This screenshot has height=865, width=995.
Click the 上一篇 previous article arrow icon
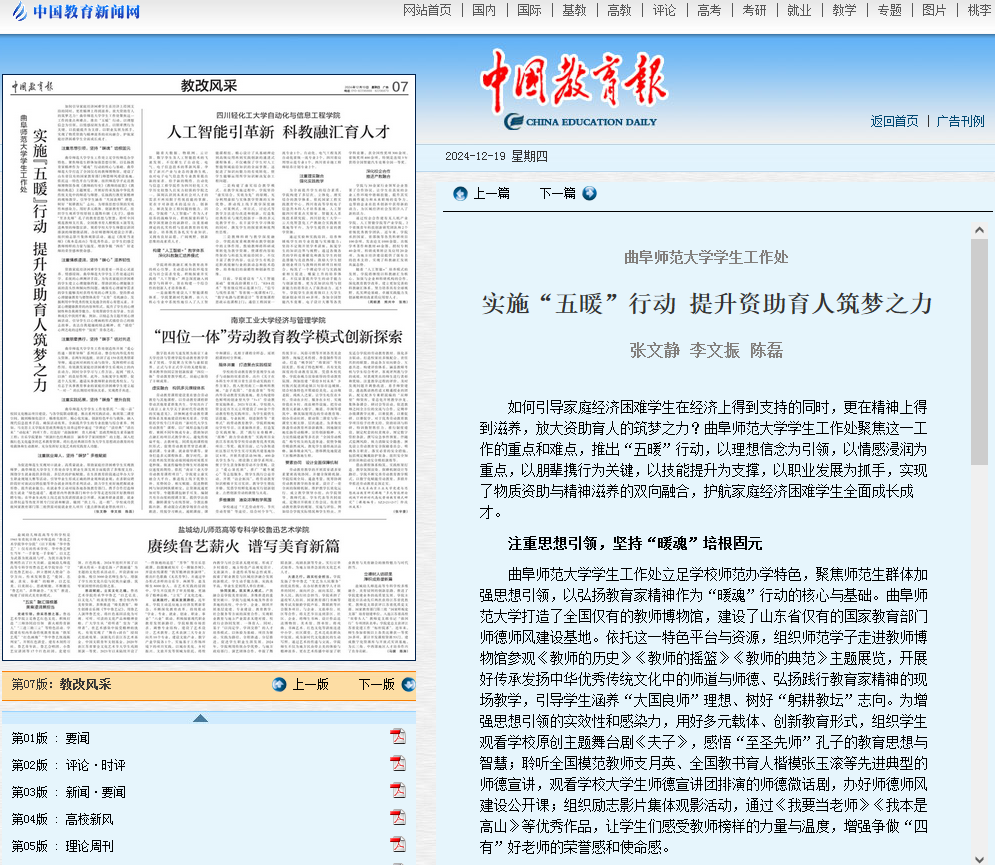point(460,193)
